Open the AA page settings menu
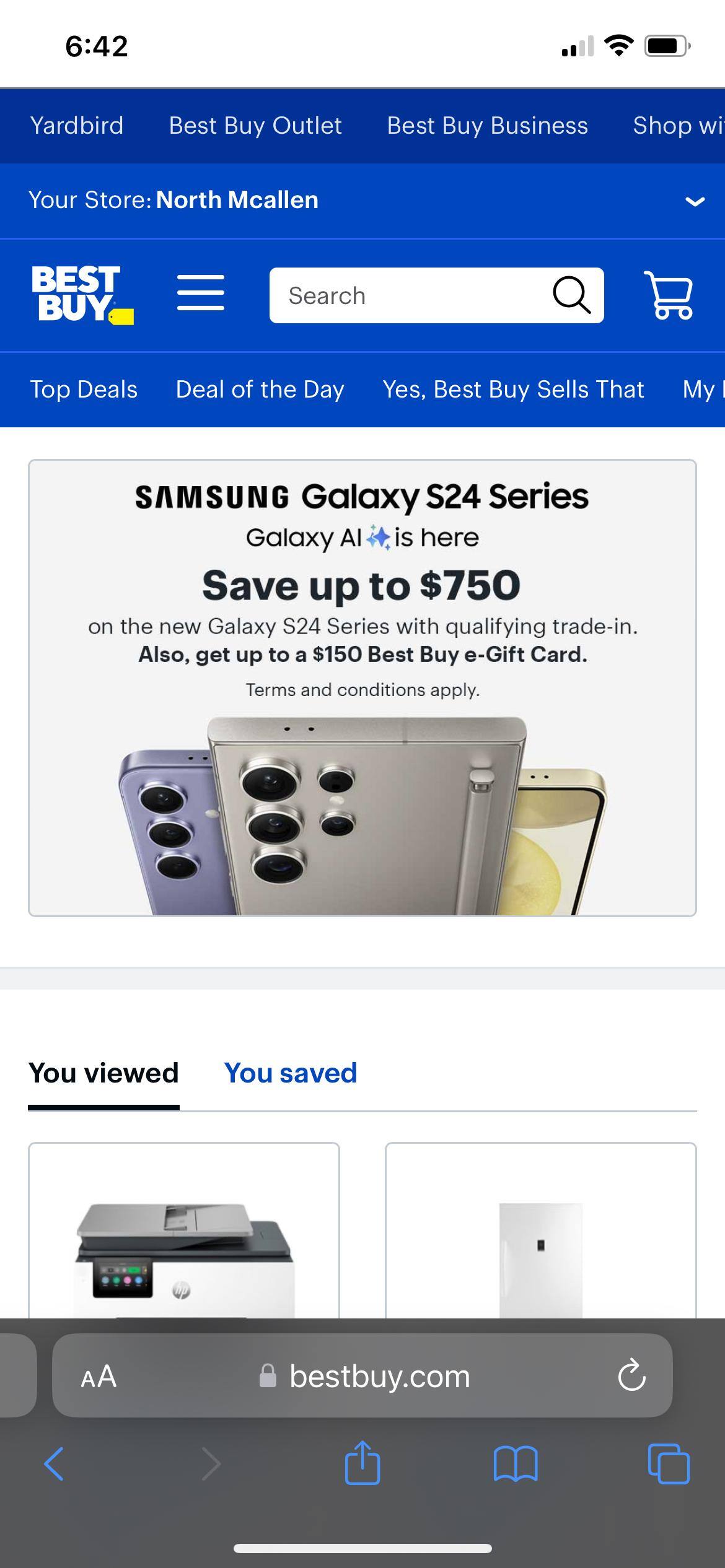The width and height of the screenshot is (725, 1568). coord(99,1377)
